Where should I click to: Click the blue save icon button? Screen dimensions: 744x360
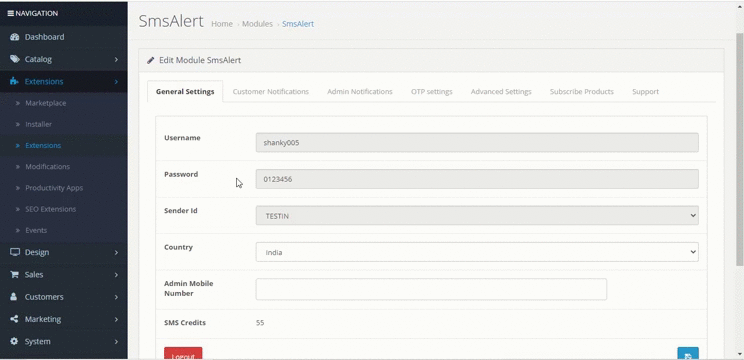coord(688,354)
